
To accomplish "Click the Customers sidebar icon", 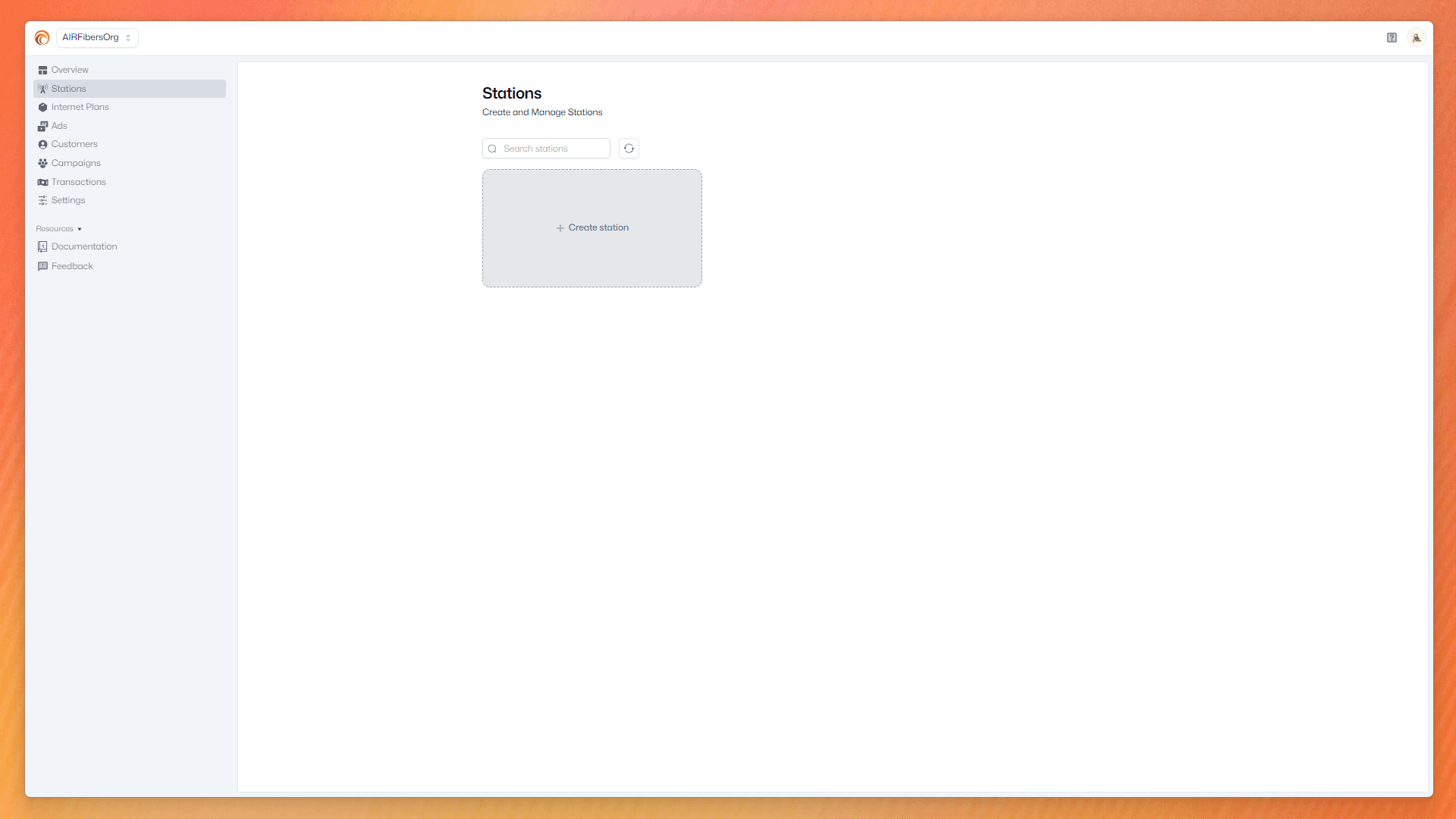I will coord(42,144).
